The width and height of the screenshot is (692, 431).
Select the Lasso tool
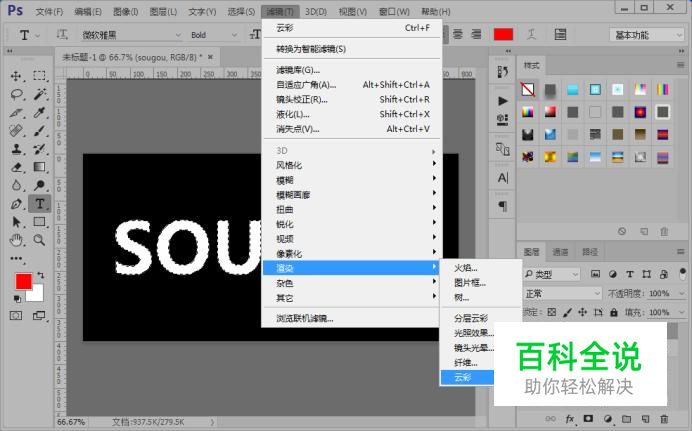click(16, 94)
